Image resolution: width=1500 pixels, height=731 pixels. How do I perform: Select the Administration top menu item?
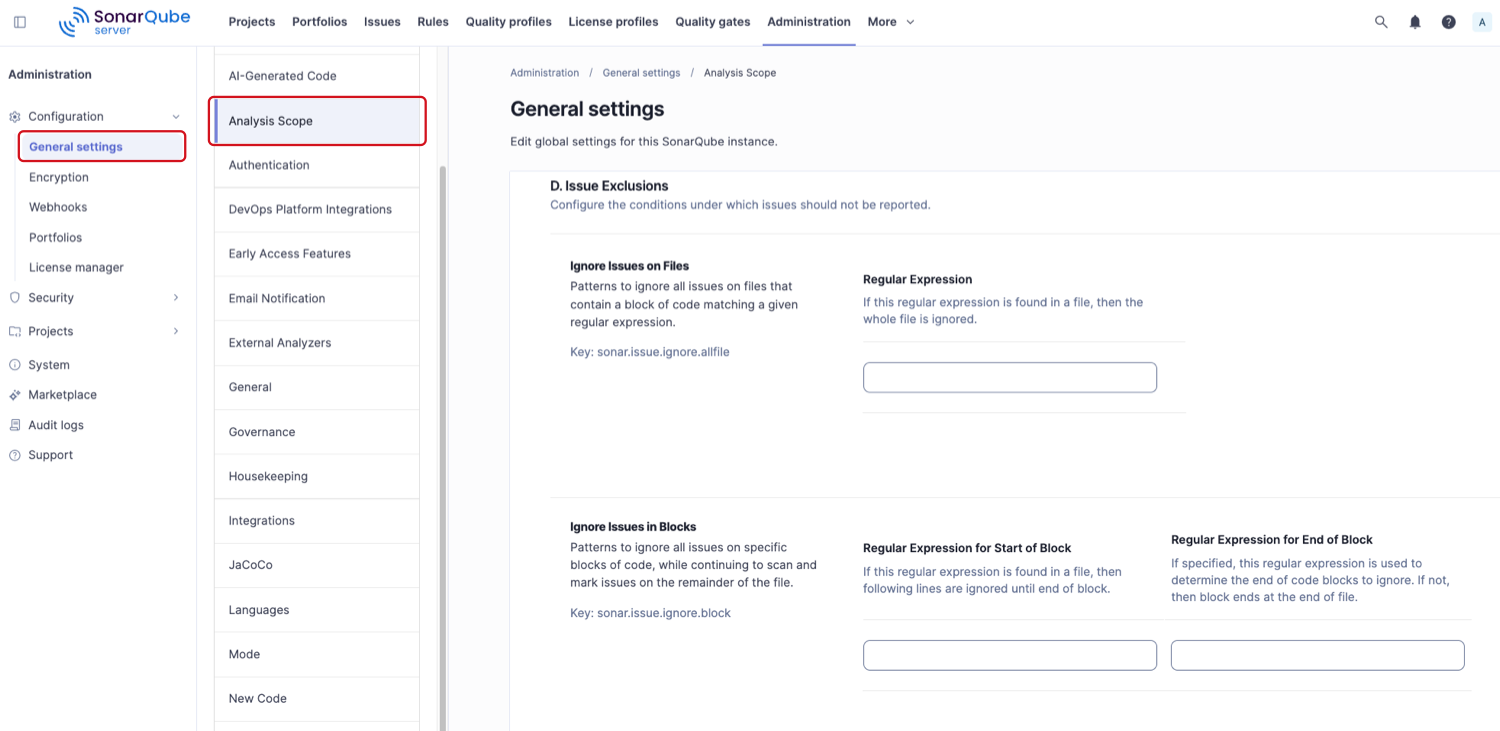(x=809, y=22)
